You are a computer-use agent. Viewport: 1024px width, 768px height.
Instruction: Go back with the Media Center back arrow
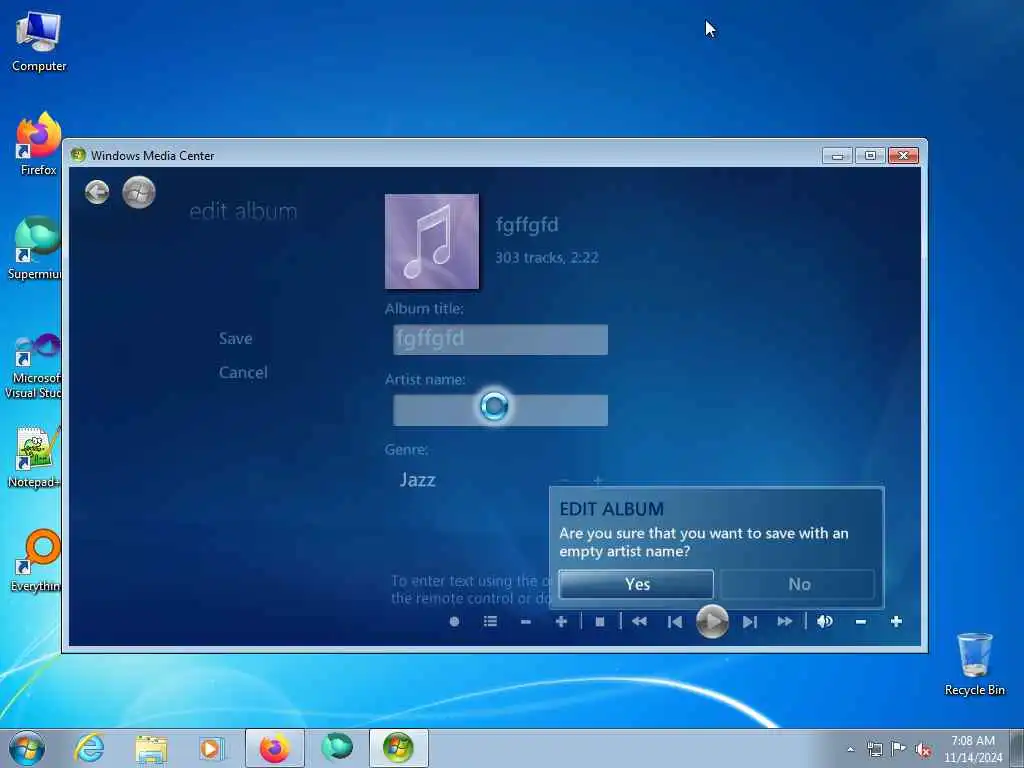pyautogui.click(x=97, y=192)
